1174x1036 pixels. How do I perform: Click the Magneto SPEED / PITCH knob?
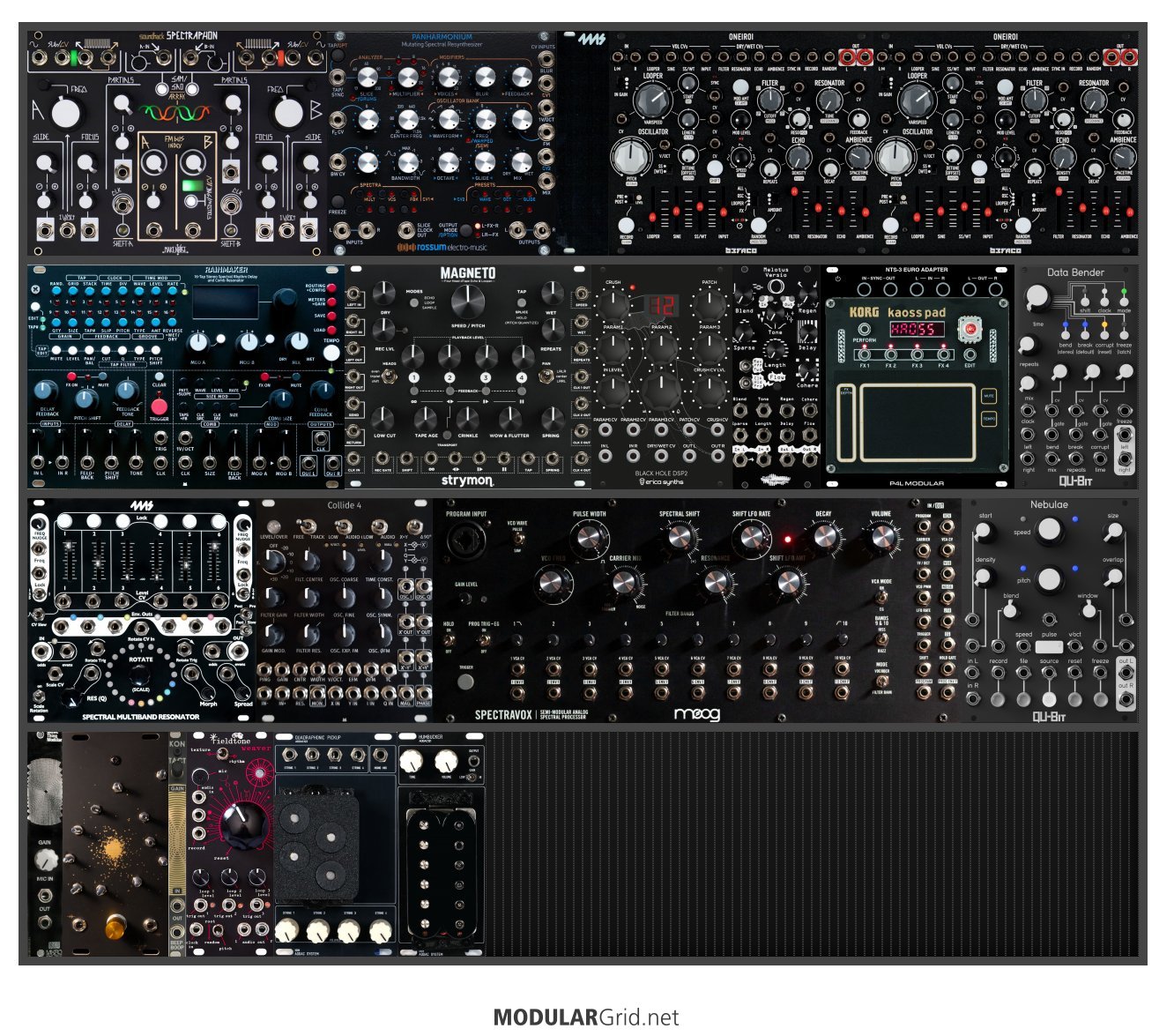(467, 302)
